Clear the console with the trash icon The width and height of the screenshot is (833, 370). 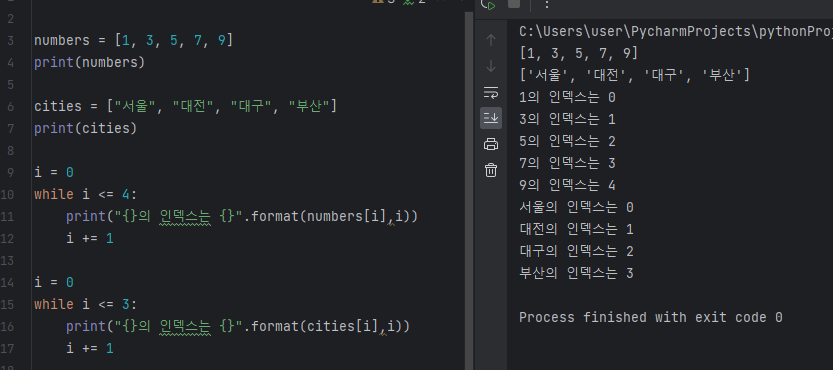(x=491, y=170)
